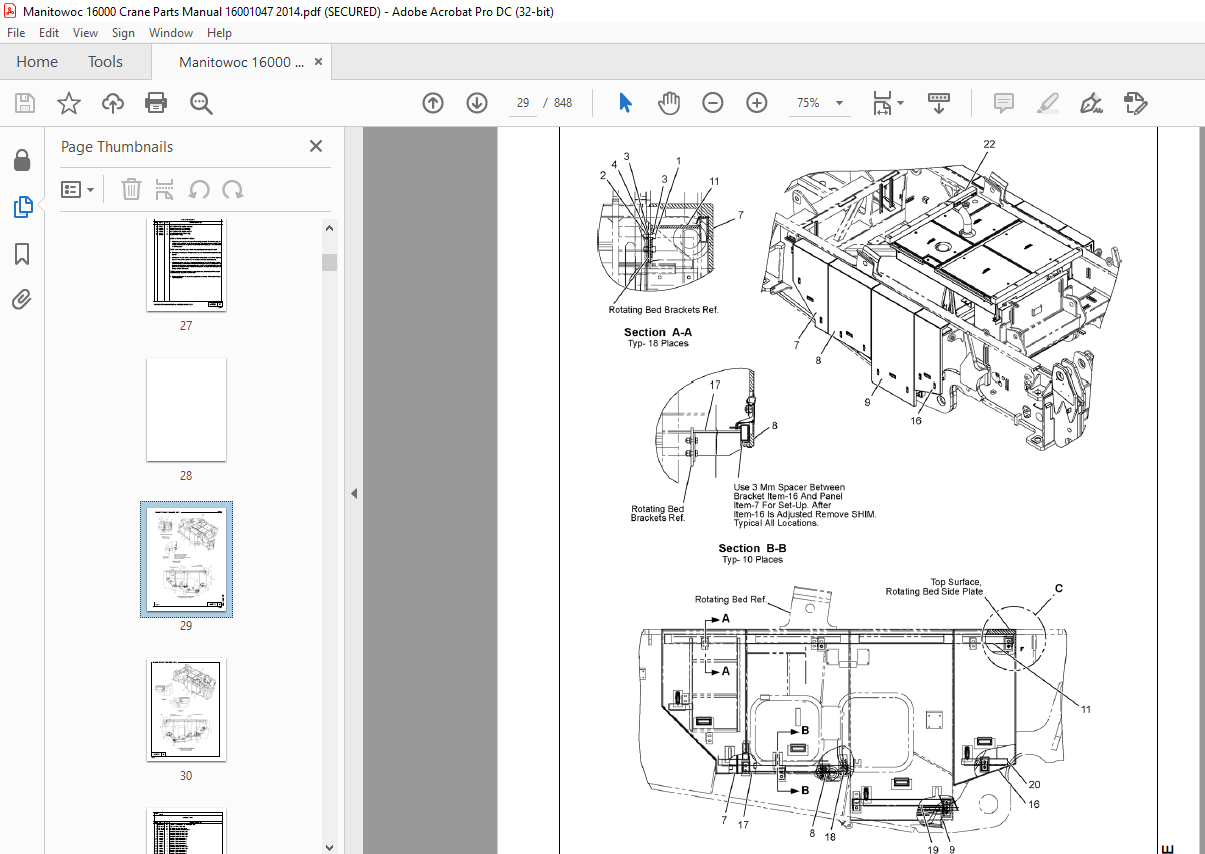Click the thumbnails panel scroll up arrow
This screenshot has height=854, width=1205.
point(329,228)
